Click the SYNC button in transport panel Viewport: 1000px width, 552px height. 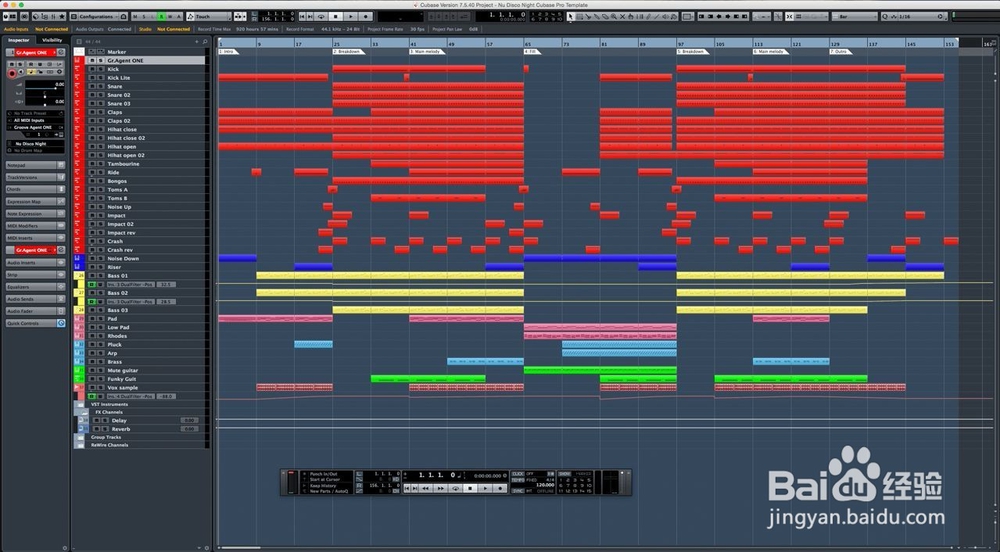(x=518, y=491)
